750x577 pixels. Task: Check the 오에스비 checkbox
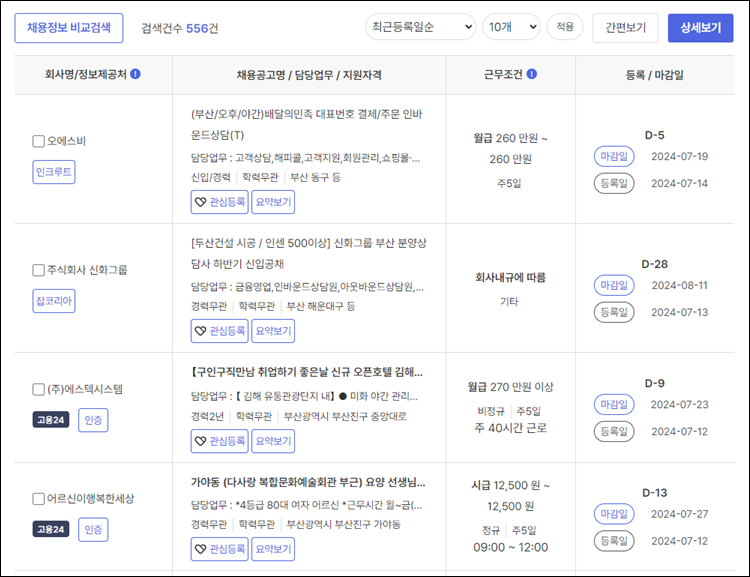click(x=38, y=141)
